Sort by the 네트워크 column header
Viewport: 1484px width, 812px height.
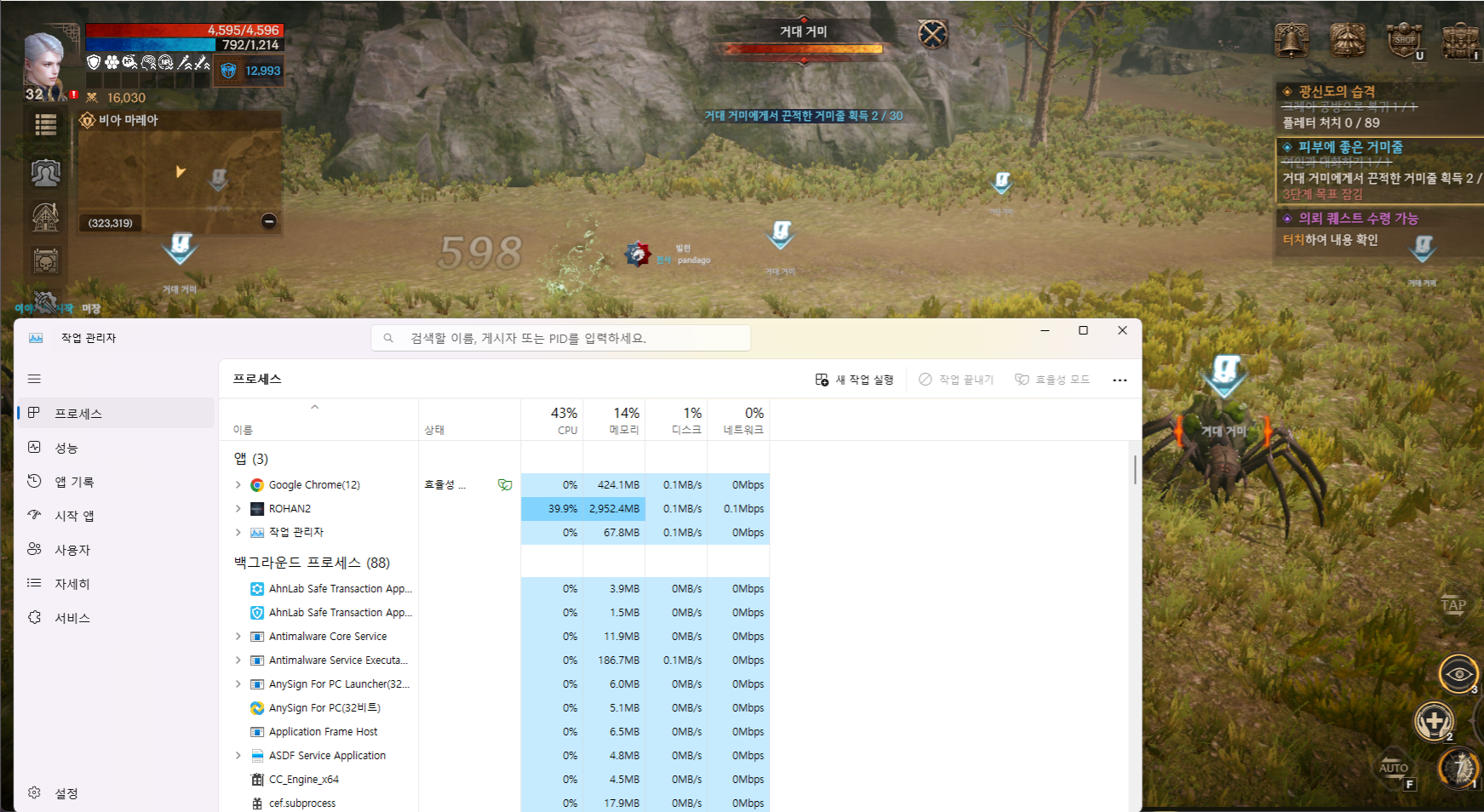[738, 420]
